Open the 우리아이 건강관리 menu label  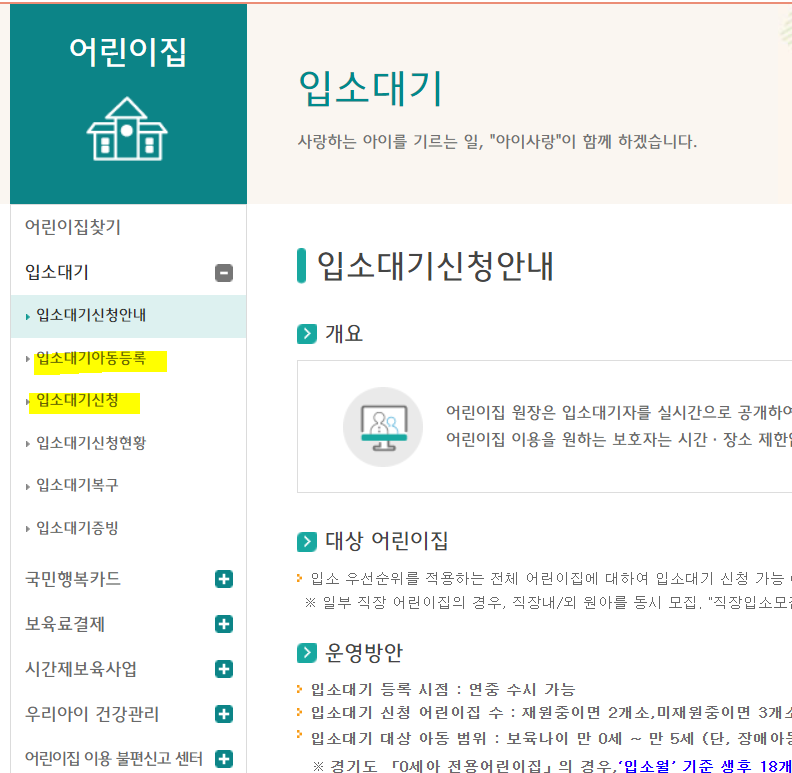92,714
